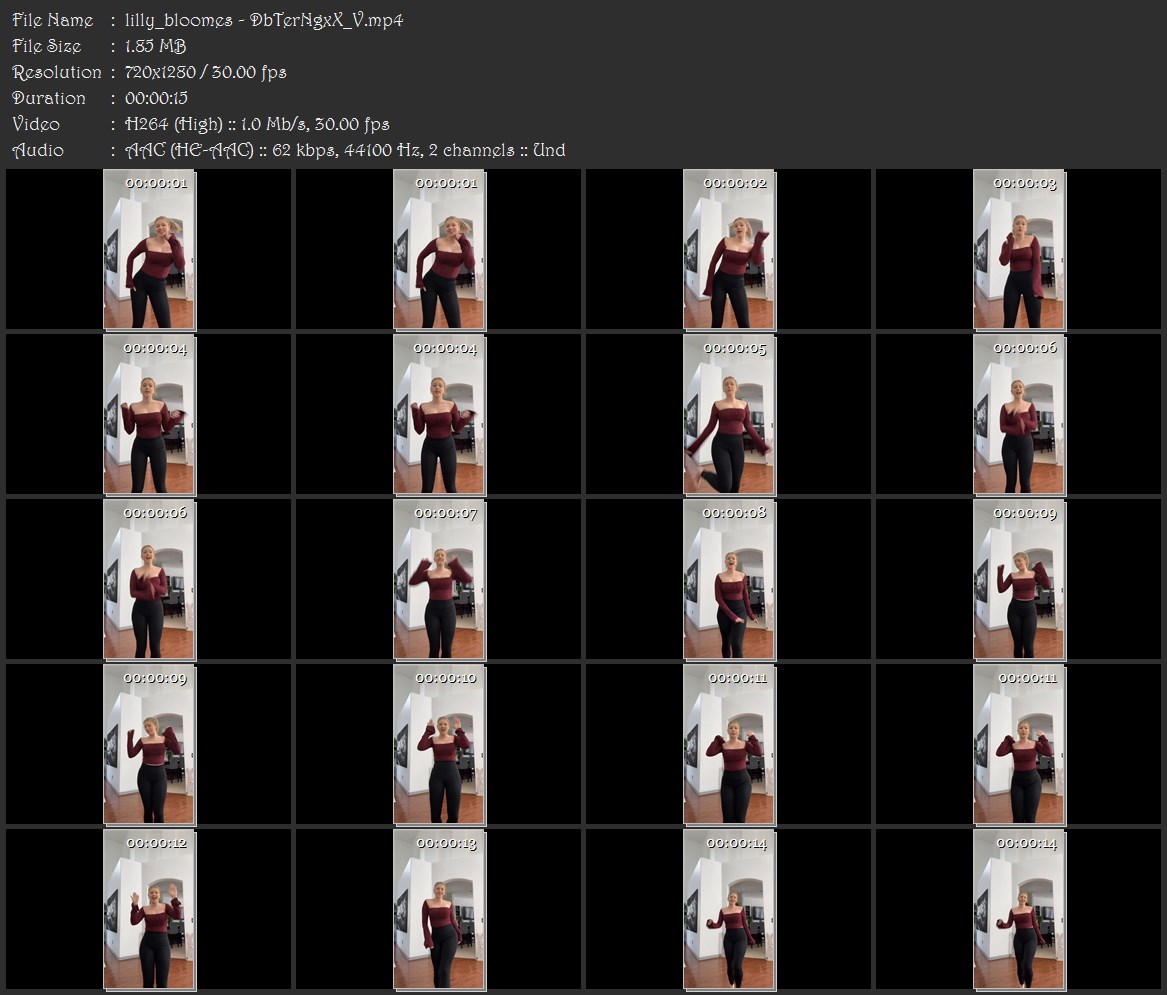Image resolution: width=1167 pixels, height=995 pixels.
Task: Click the thumbnail stamped 00:00:08
Action: pyautogui.click(x=729, y=580)
